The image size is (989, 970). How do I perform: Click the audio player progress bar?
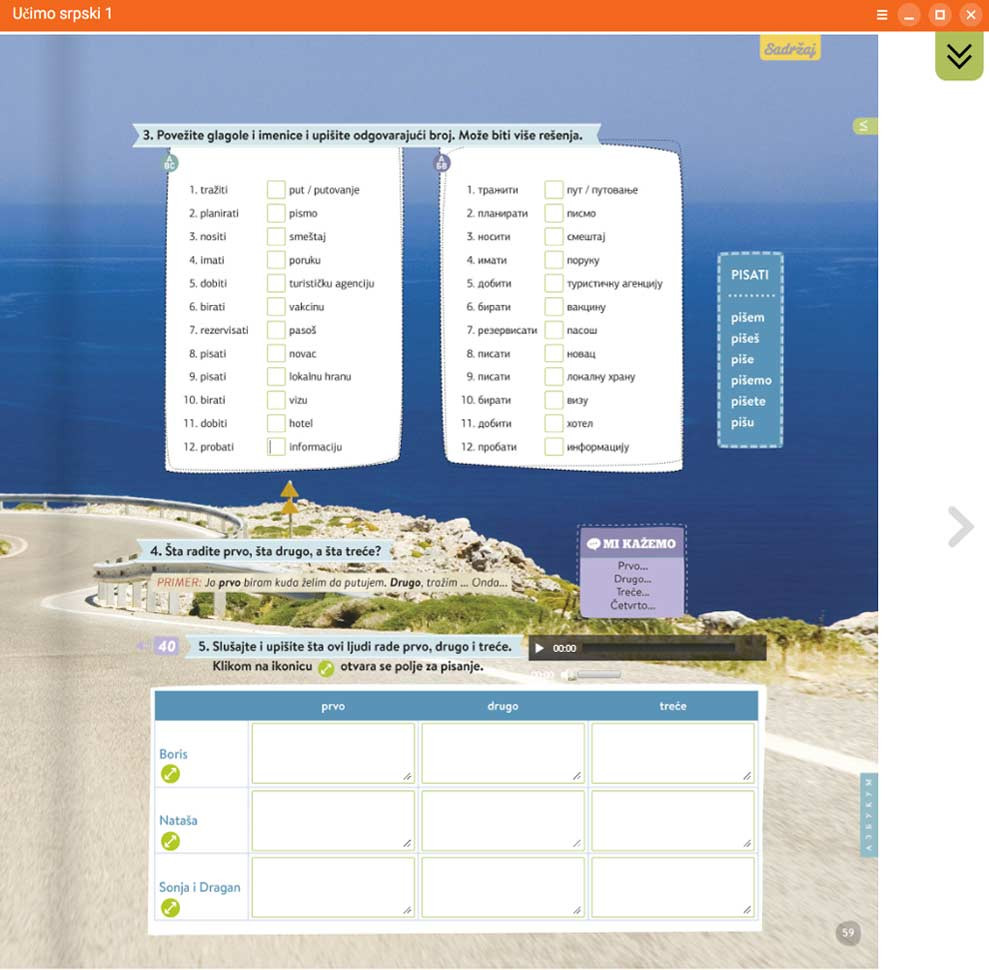pyautogui.click(x=660, y=648)
